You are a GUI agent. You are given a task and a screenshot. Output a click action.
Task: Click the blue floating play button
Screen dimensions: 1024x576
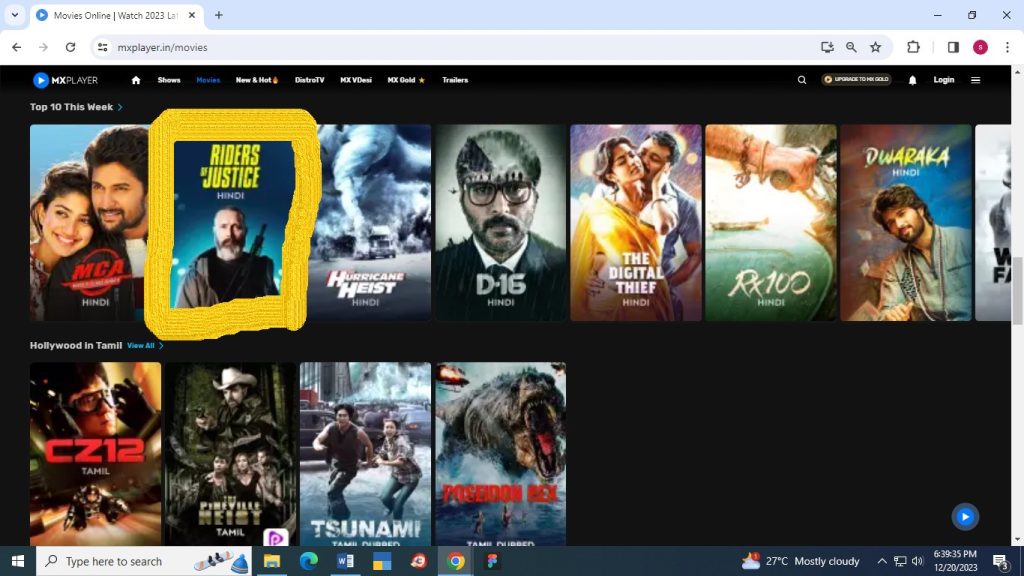[x=965, y=517]
